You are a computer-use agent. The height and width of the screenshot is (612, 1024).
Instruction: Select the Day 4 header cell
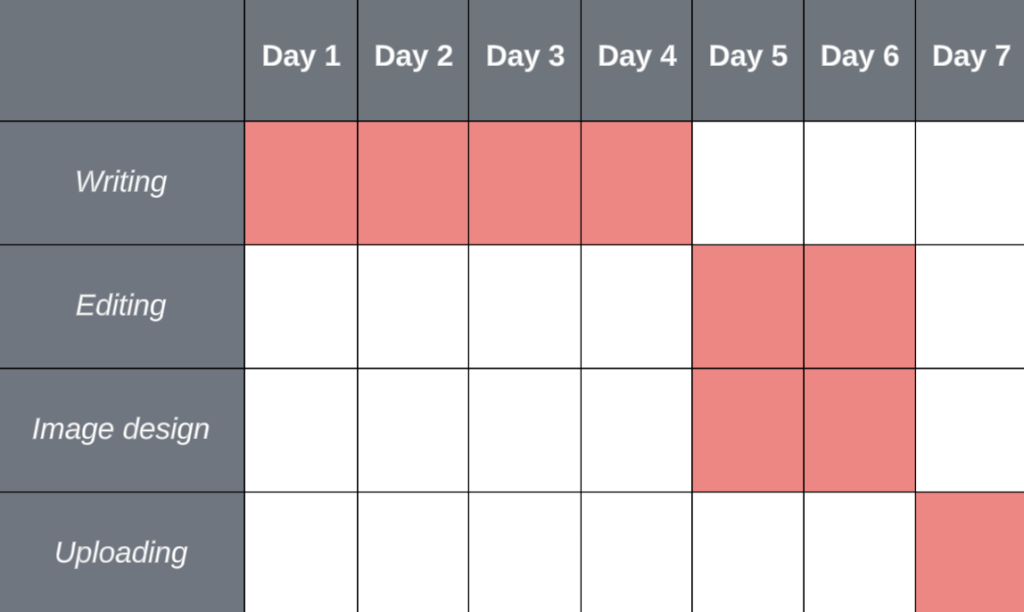[x=637, y=58]
